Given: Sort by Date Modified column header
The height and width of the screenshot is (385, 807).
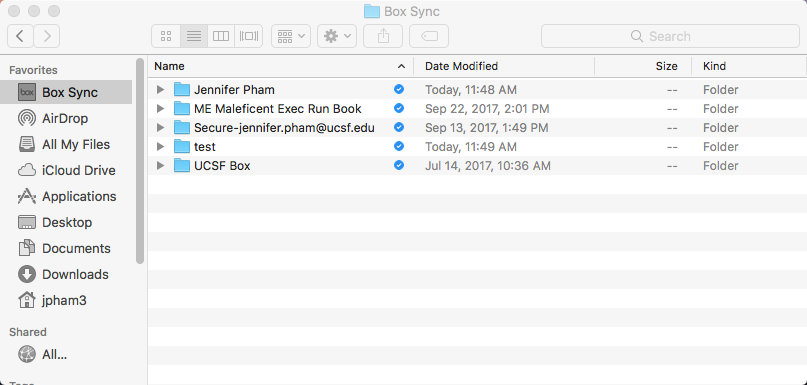Looking at the screenshot, I should (504, 66).
